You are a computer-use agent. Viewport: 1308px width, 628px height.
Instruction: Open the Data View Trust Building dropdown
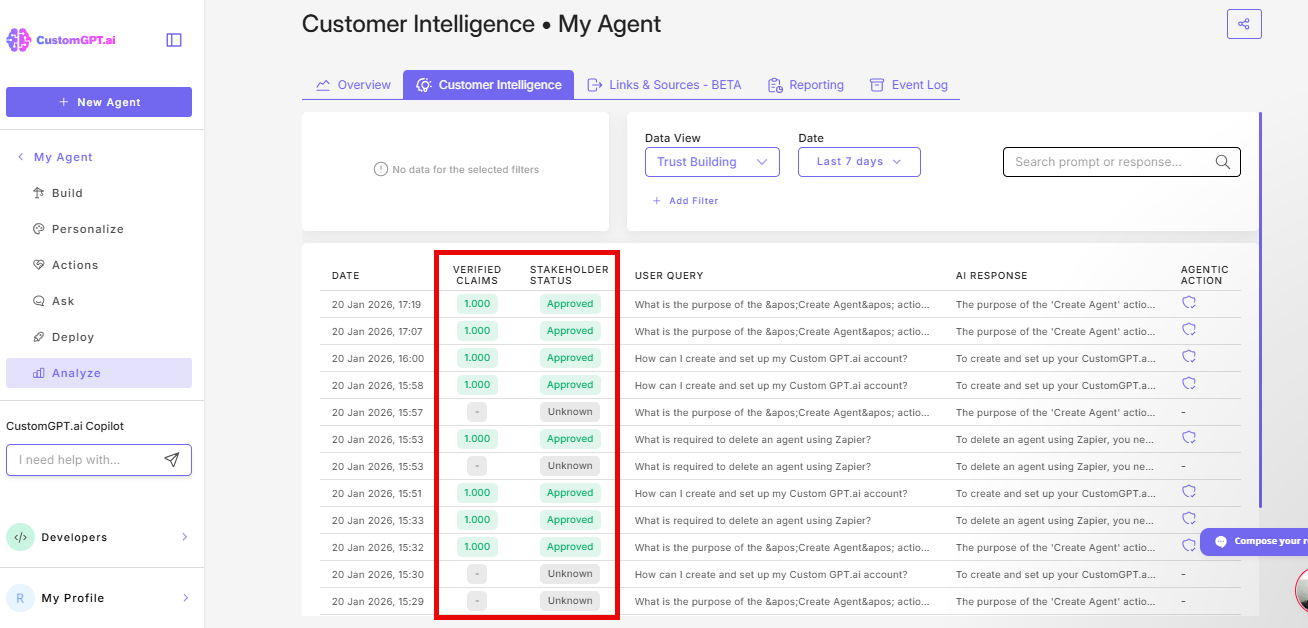(712, 162)
